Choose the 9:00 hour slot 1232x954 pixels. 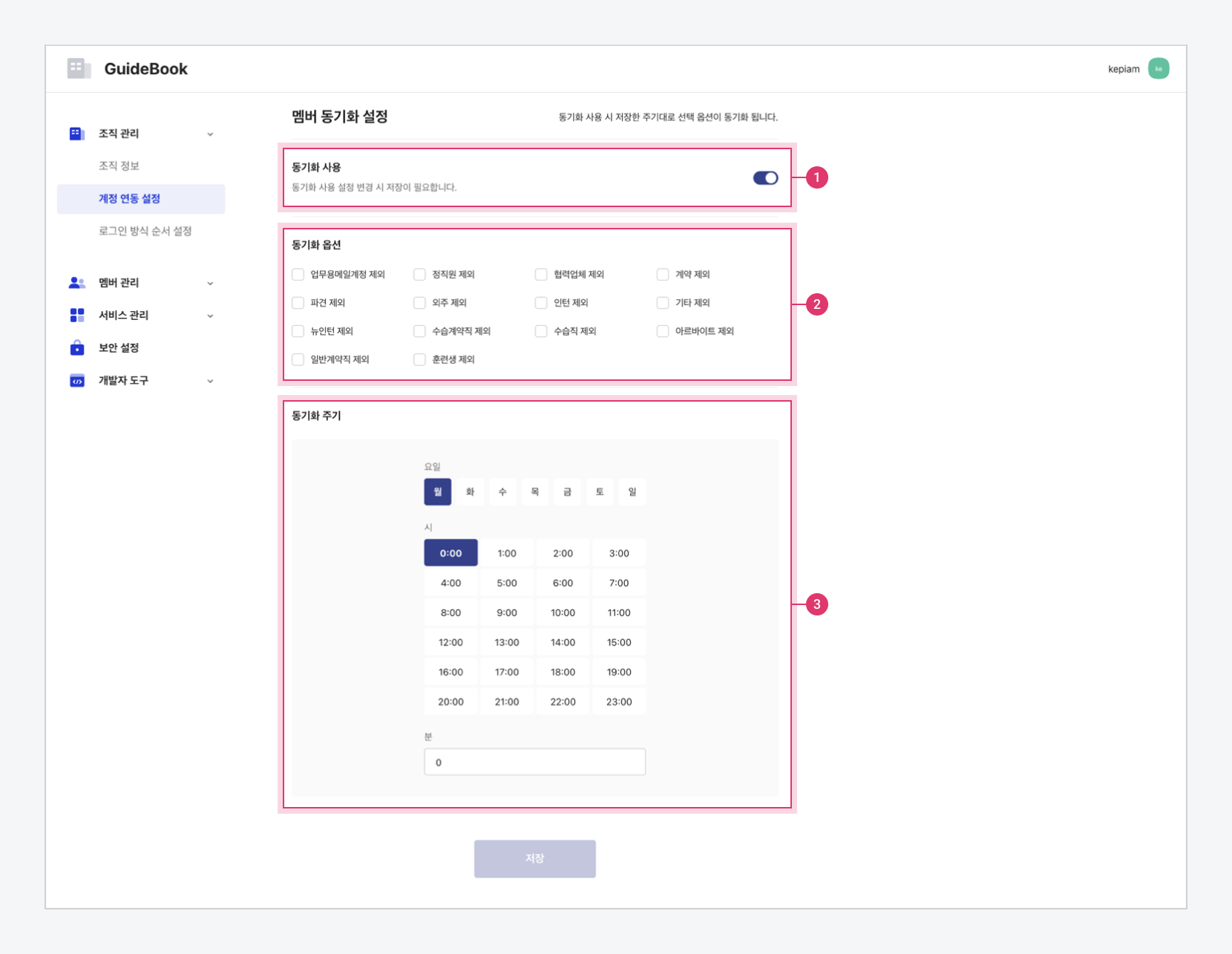click(x=507, y=612)
